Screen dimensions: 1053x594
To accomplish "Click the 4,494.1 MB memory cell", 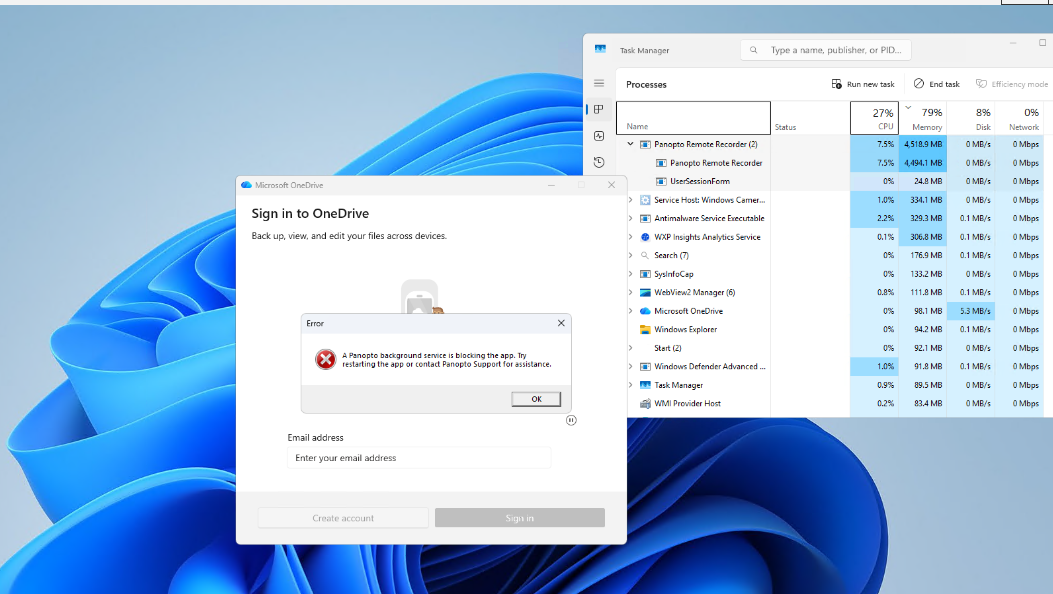I will tap(923, 162).
